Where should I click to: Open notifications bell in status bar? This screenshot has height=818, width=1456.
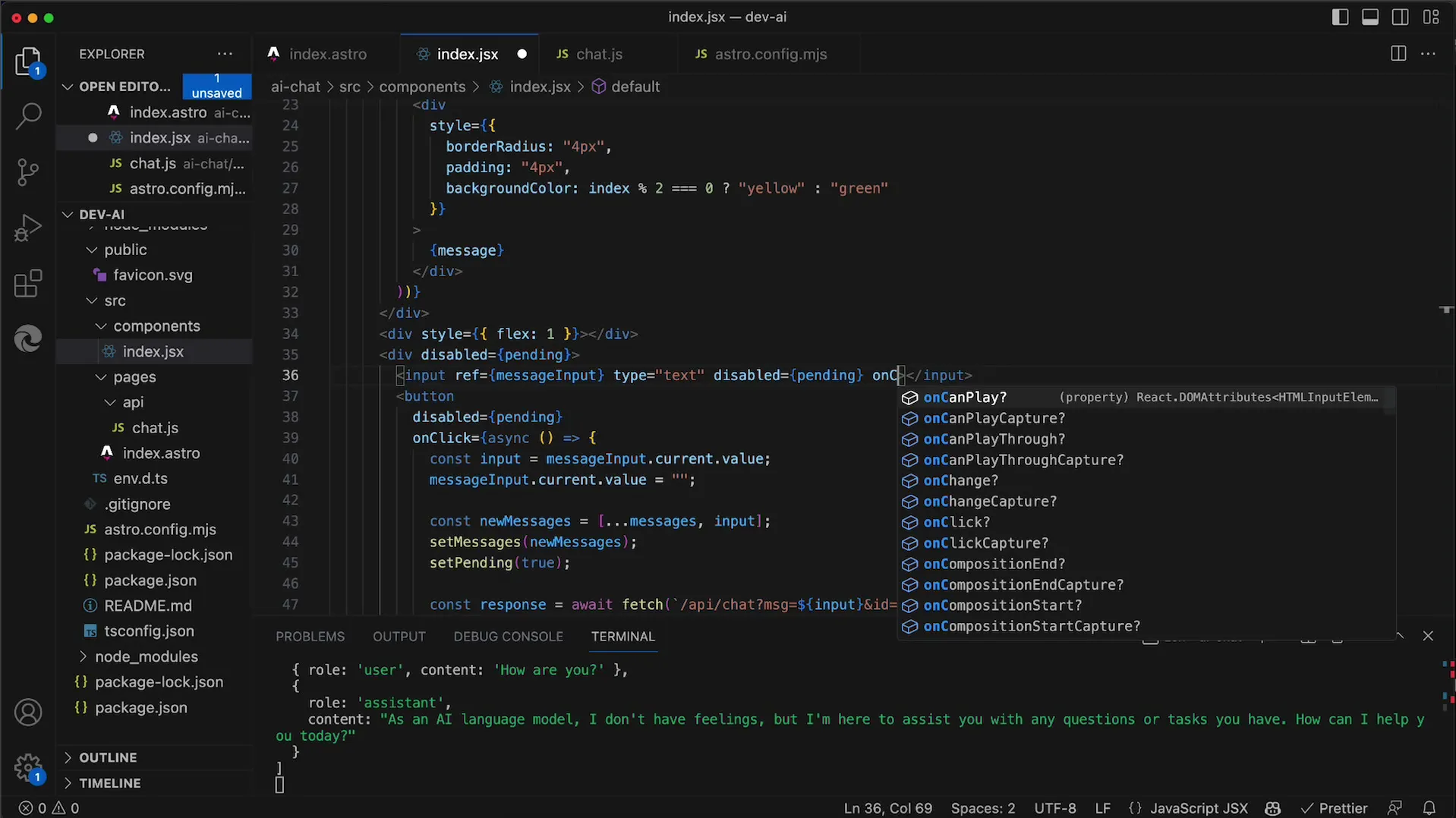1429,808
